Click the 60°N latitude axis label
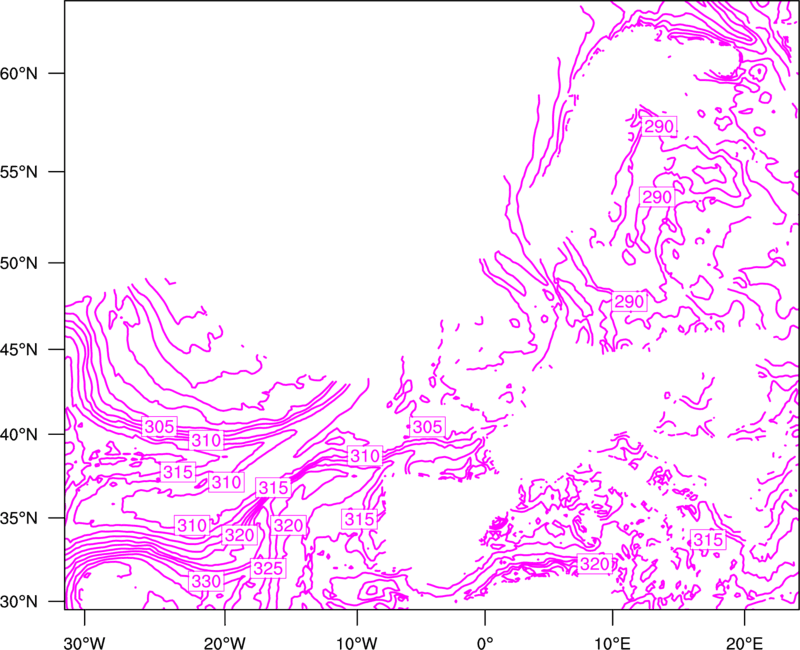 [x=19, y=73]
